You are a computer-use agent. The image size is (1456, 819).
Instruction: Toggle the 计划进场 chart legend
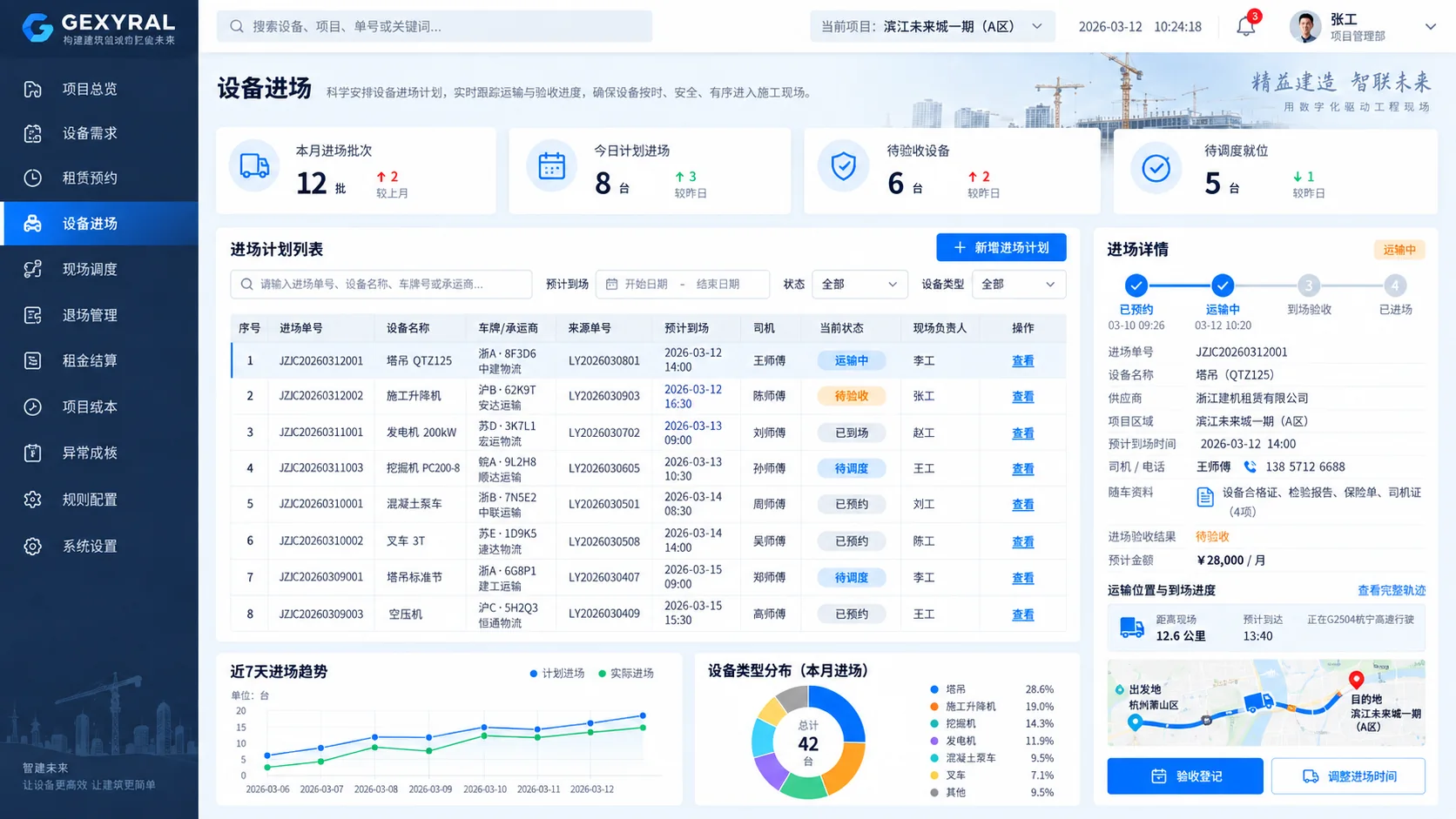point(557,674)
